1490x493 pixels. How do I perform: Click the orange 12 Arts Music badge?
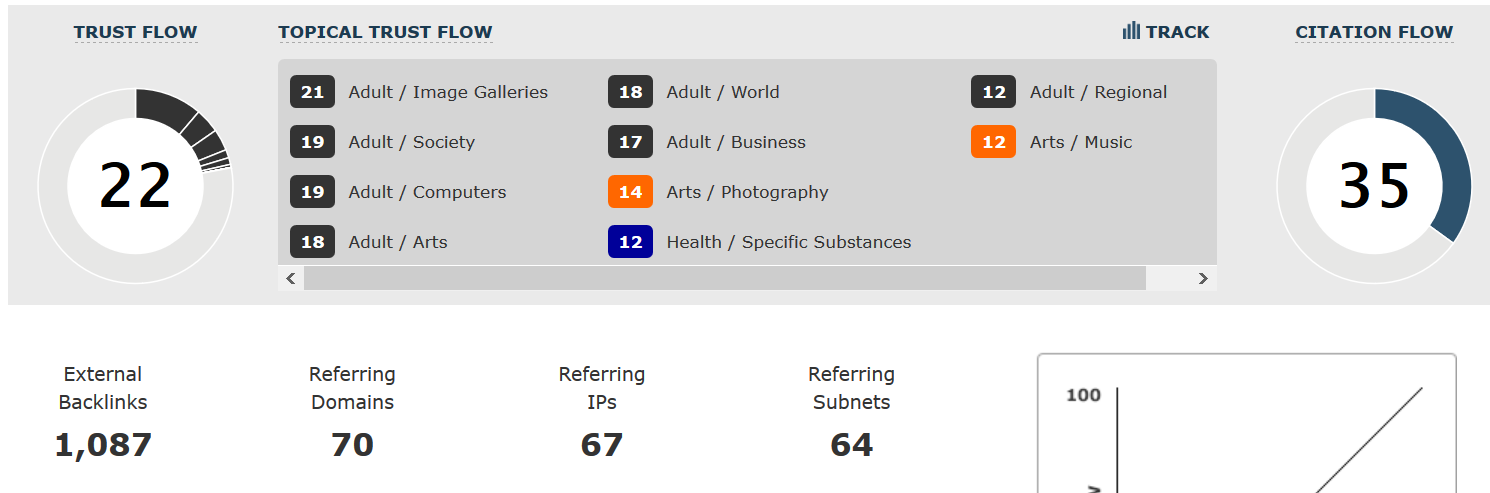[x=993, y=142]
